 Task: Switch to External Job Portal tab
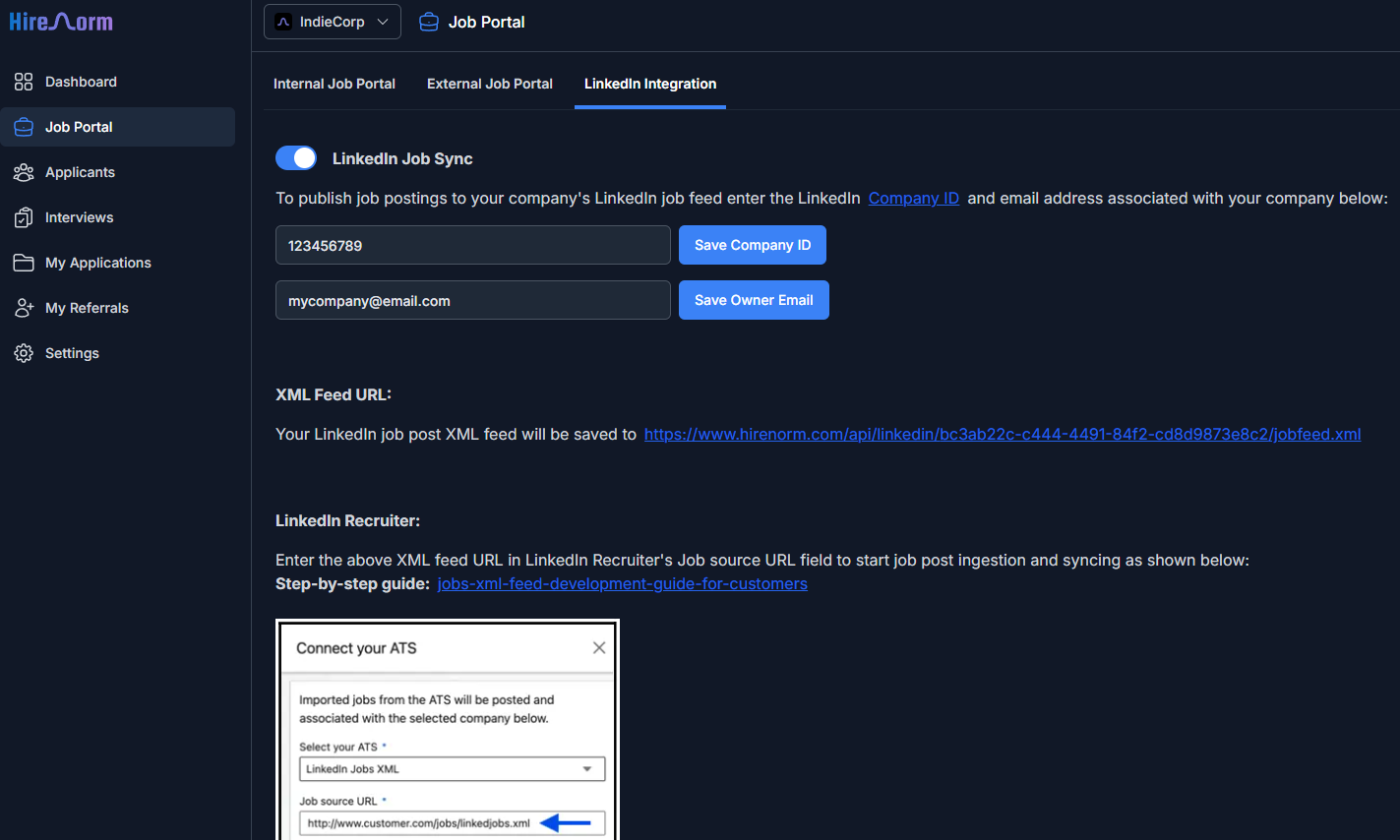click(490, 84)
